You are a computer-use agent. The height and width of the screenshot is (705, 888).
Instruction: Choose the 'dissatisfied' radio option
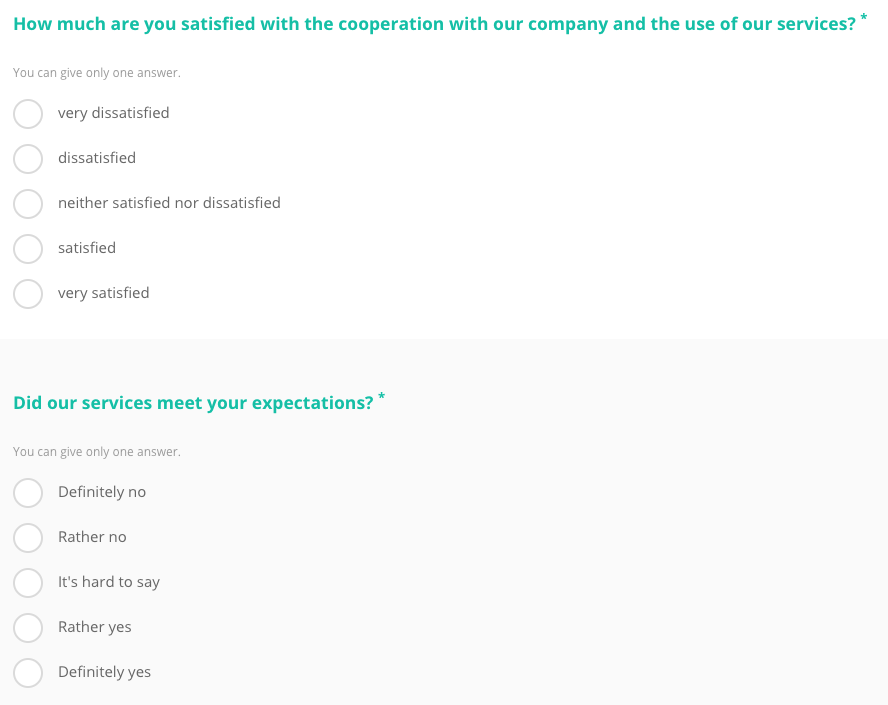(x=28, y=159)
